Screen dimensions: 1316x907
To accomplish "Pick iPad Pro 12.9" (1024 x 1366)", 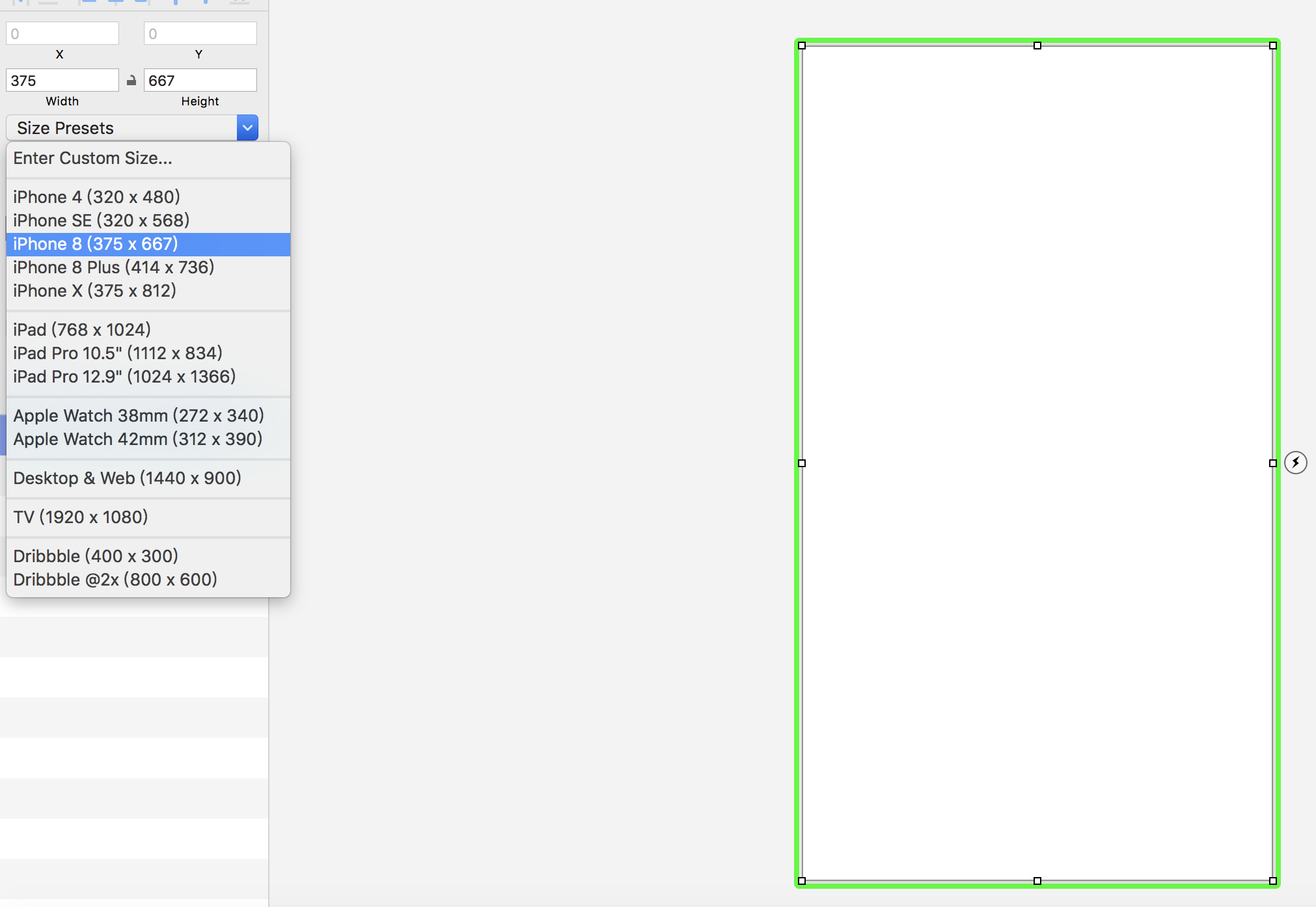I will (x=124, y=377).
